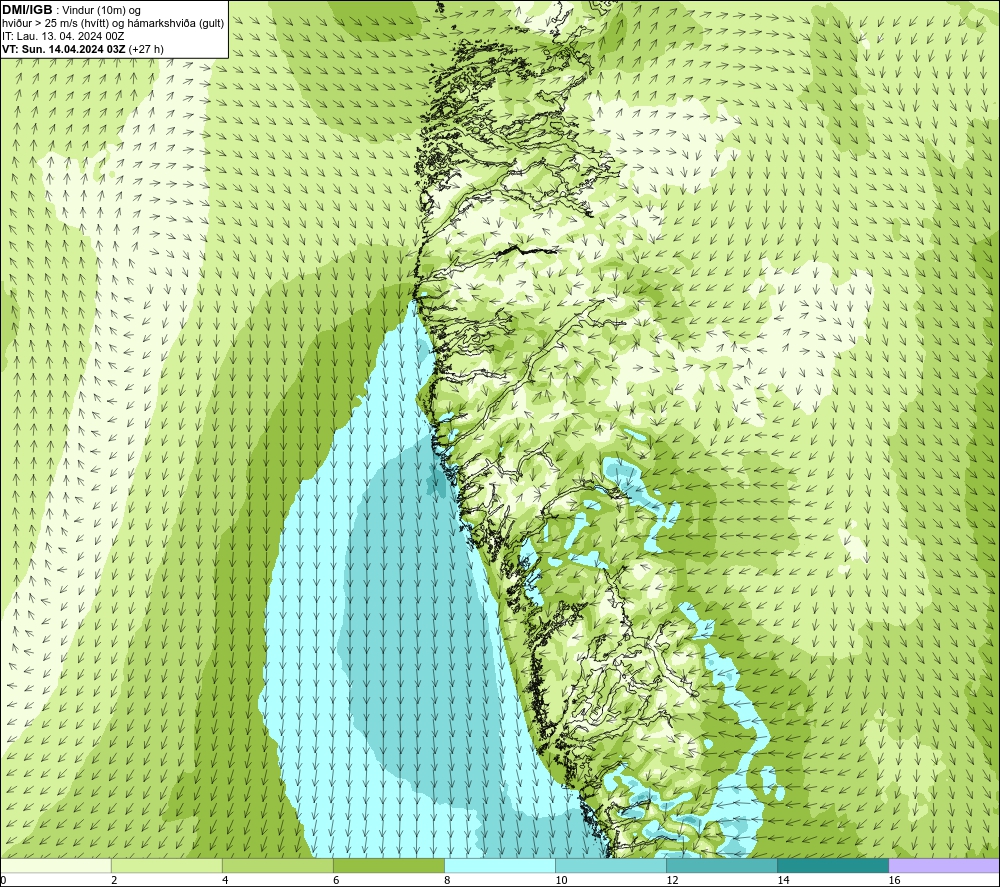
Task: Click the 6–8 m/s dark green swatch
Action: tap(388, 866)
